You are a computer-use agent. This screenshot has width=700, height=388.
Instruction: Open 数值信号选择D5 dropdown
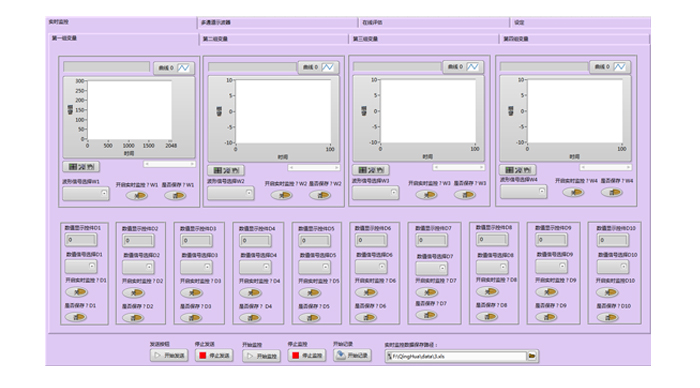tap(314, 267)
